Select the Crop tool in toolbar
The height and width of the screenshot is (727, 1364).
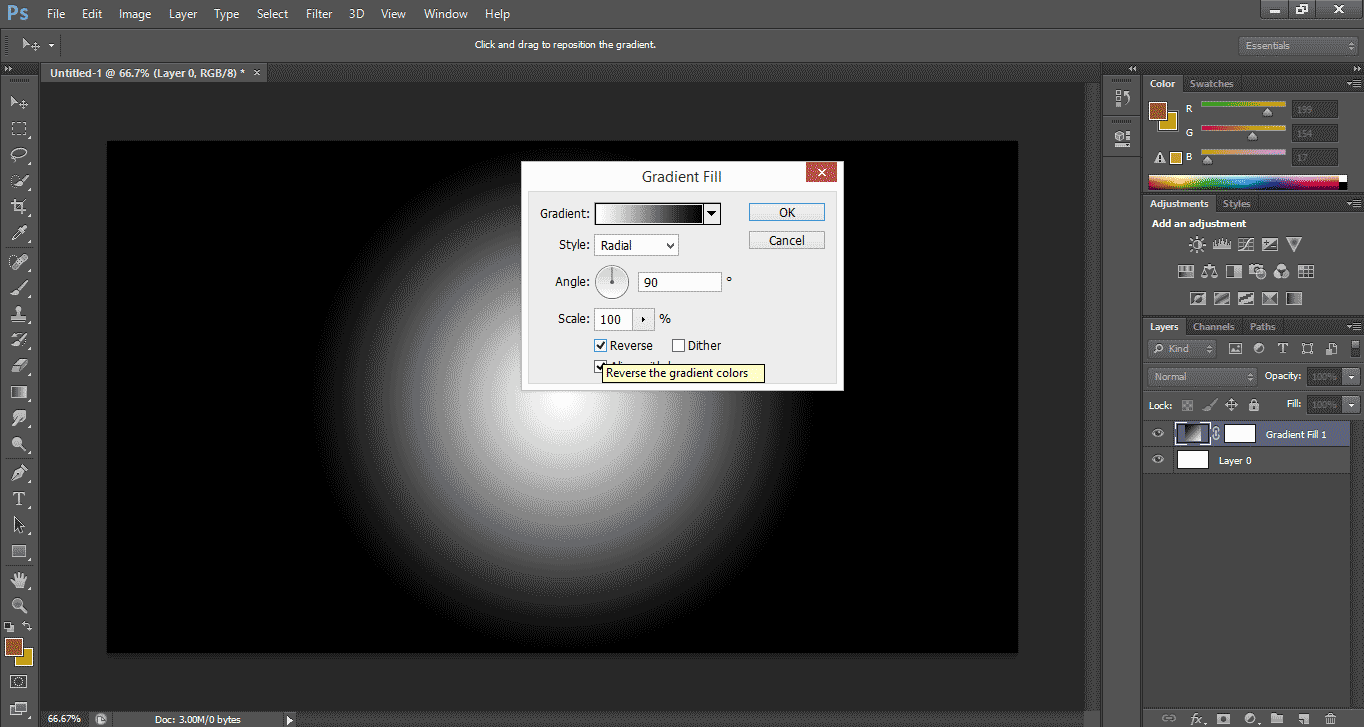[x=19, y=207]
